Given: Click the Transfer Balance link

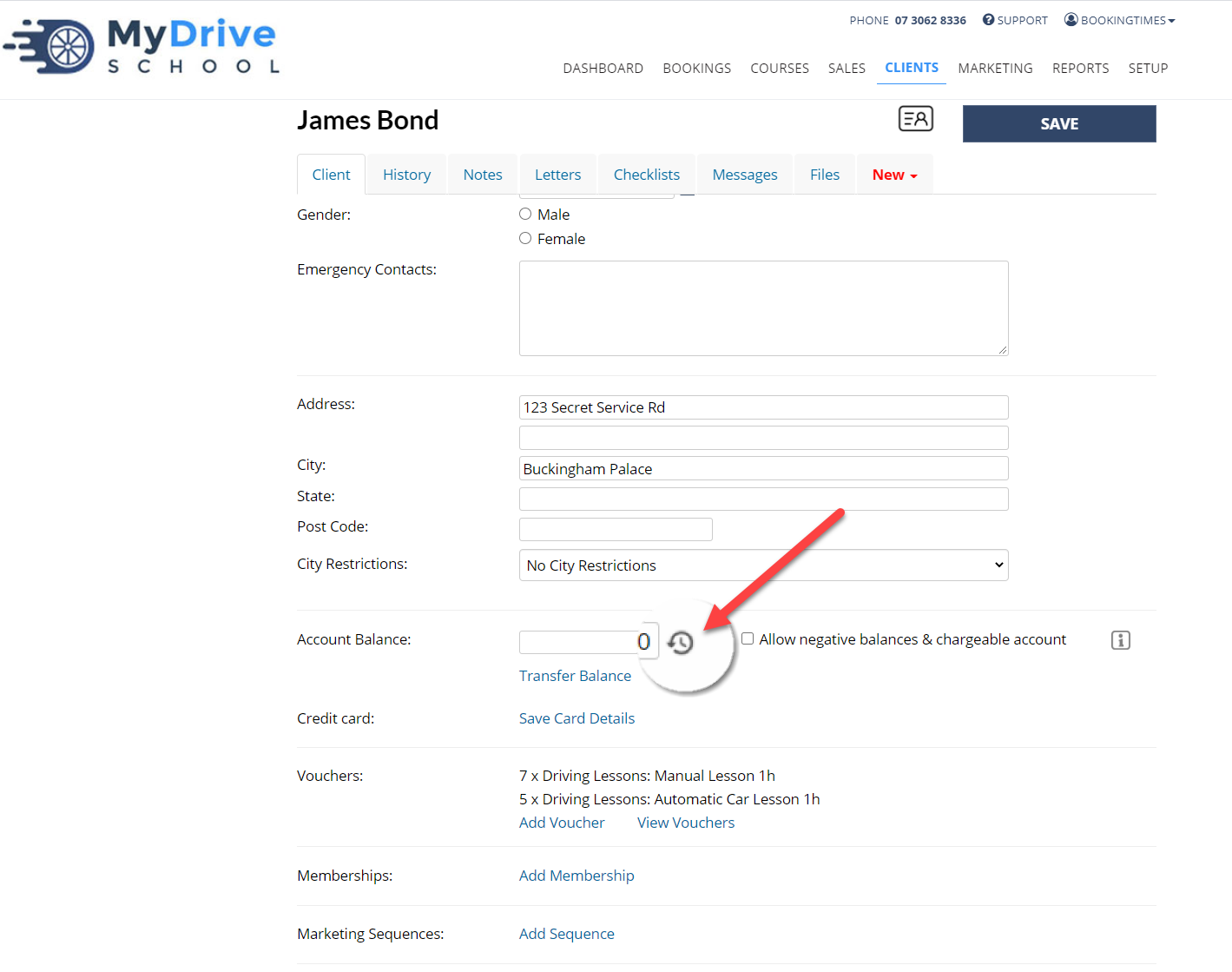Looking at the screenshot, I should pyautogui.click(x=575, y=676).
